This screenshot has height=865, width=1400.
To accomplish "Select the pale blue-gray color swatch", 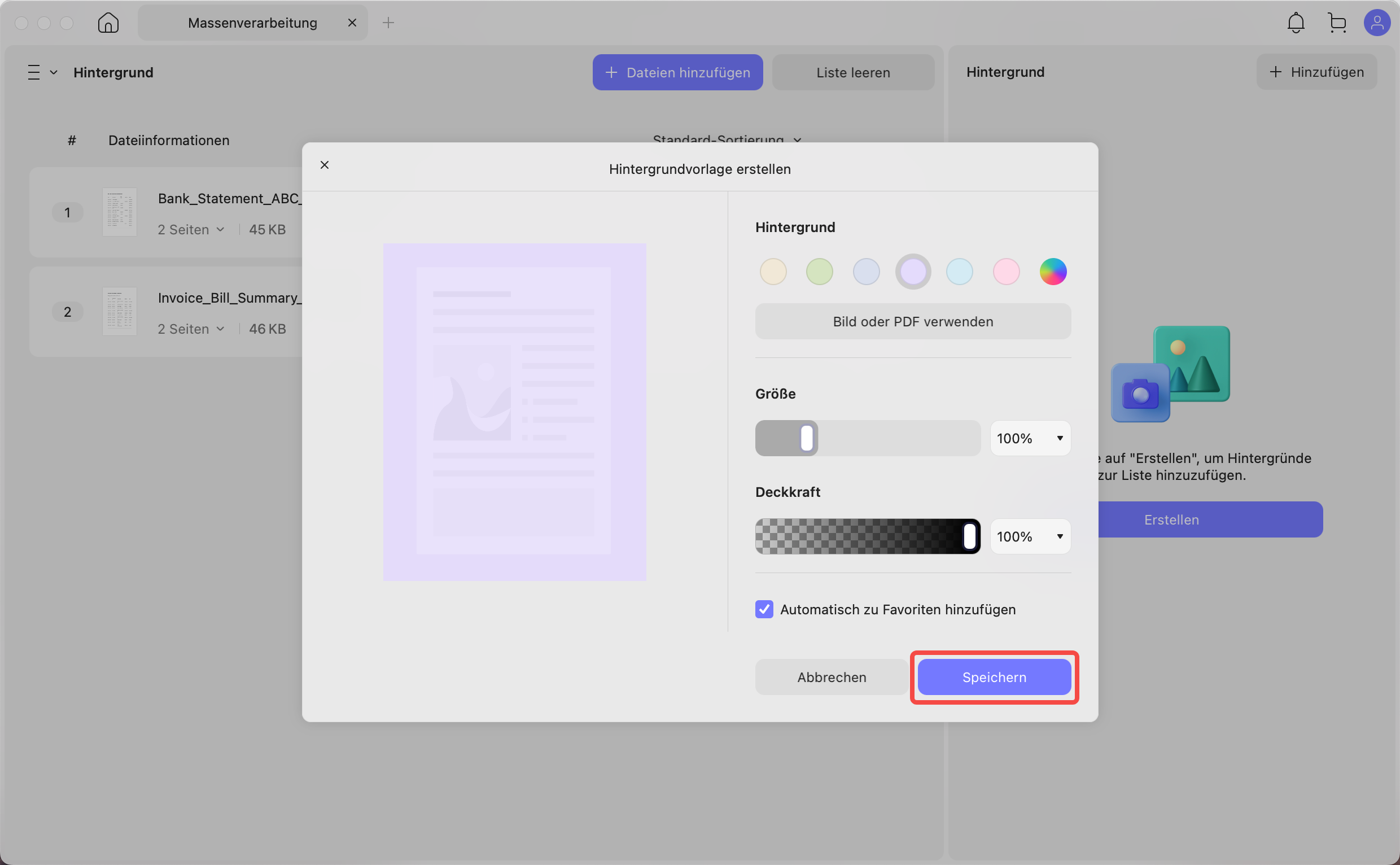I will [x=866, y=272].
